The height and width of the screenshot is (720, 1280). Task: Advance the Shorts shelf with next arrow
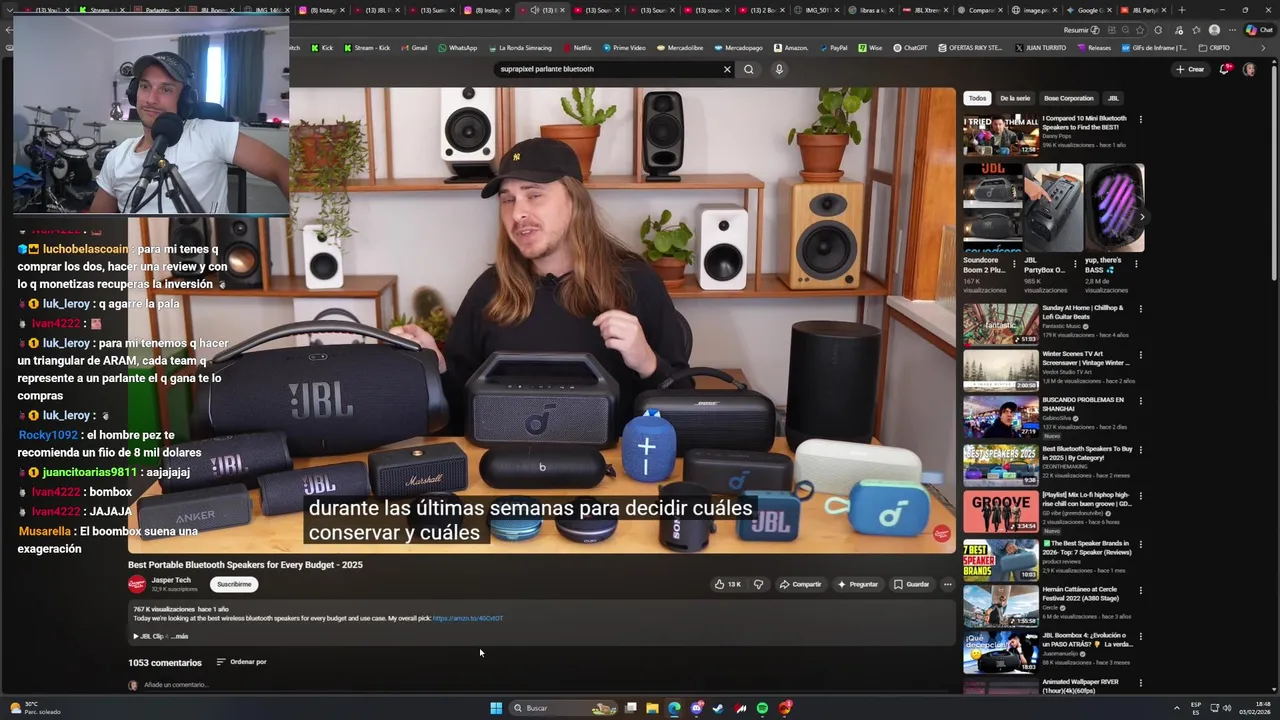point(1142,217)
